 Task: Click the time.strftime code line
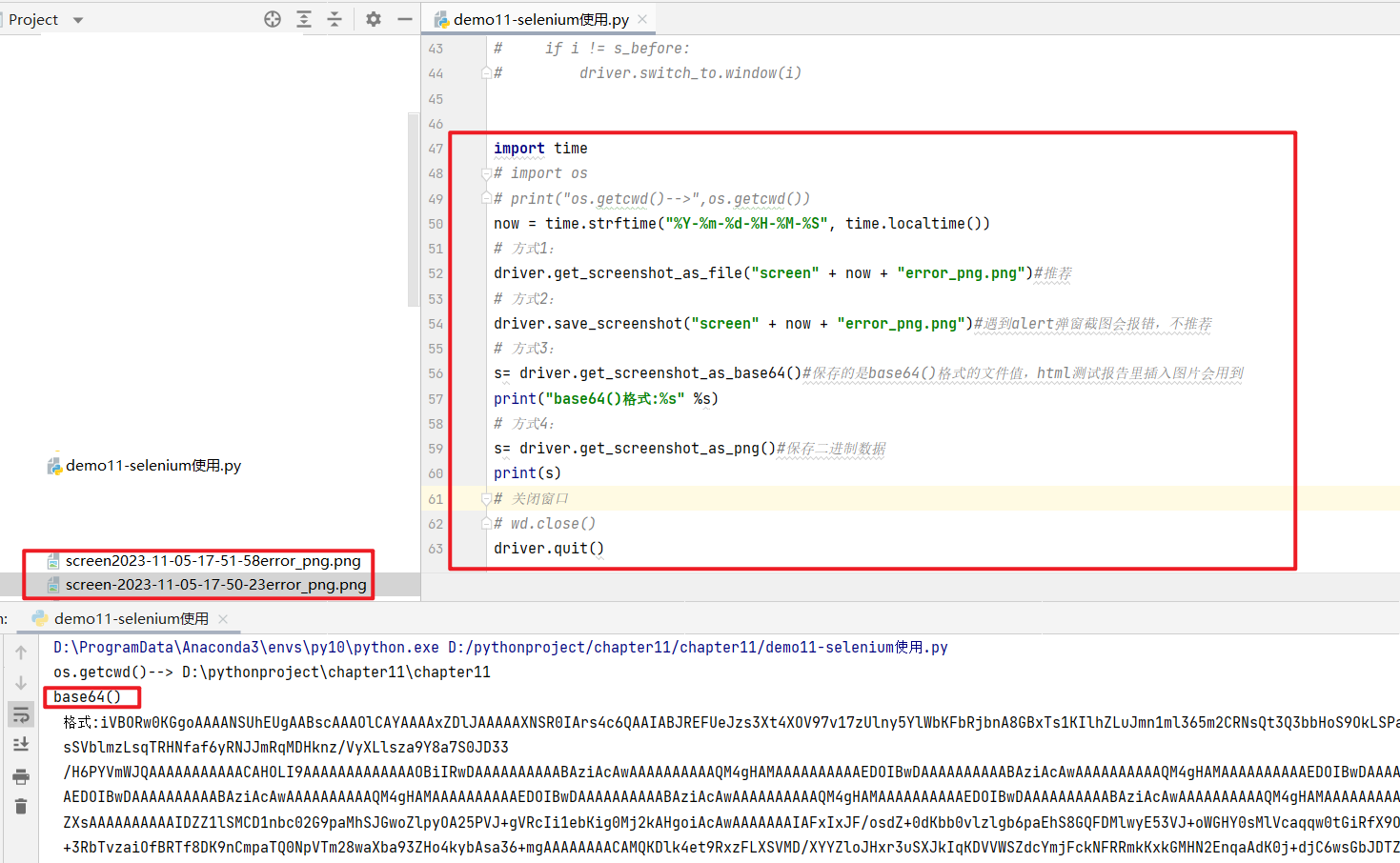(x=741, y=224)
